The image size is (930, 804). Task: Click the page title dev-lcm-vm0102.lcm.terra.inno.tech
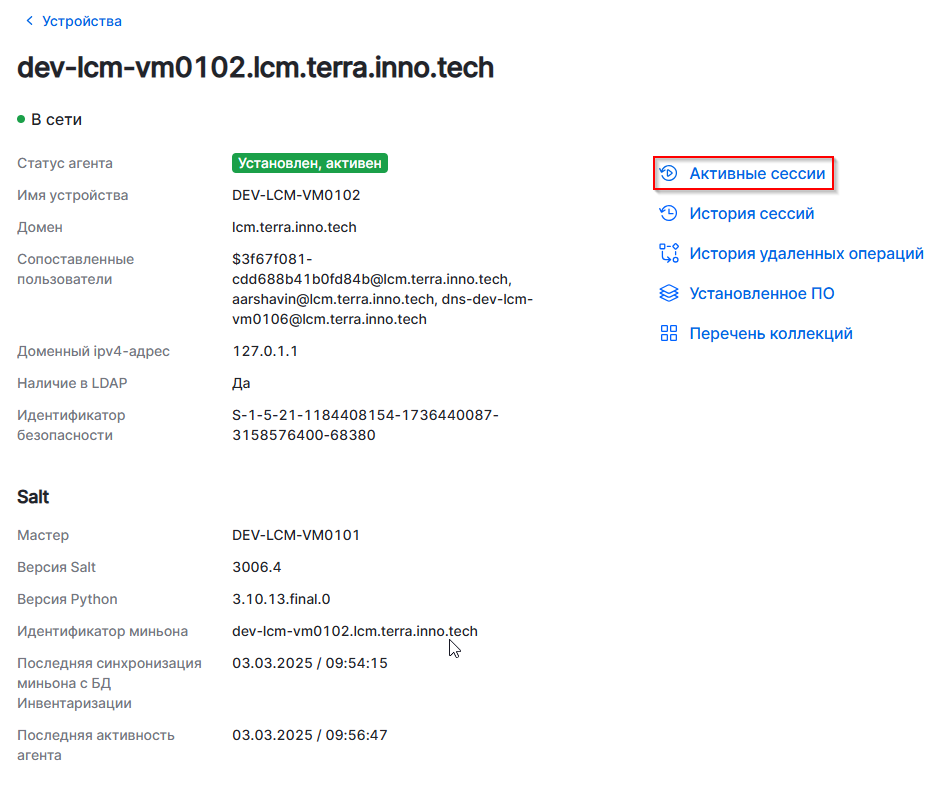point(256,68)
